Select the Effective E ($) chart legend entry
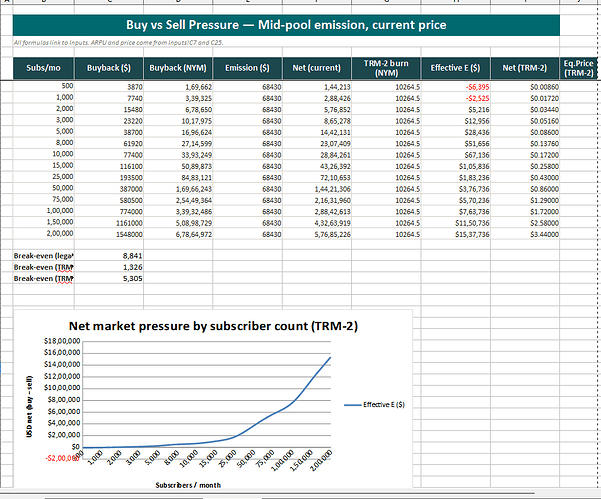The height and width of the screenshot is (499, 601). click(x=374, y=405)
